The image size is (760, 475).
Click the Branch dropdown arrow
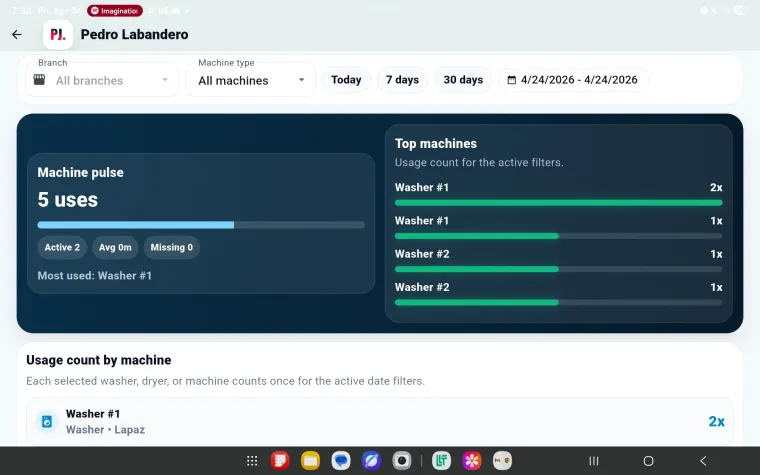[x=165, y=80]
